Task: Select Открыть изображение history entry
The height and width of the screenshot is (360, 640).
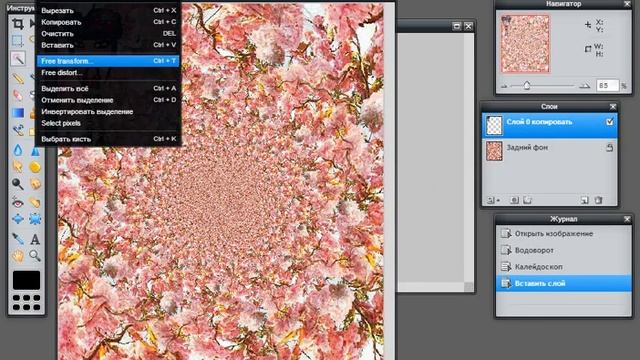Action: pos(564,234)
